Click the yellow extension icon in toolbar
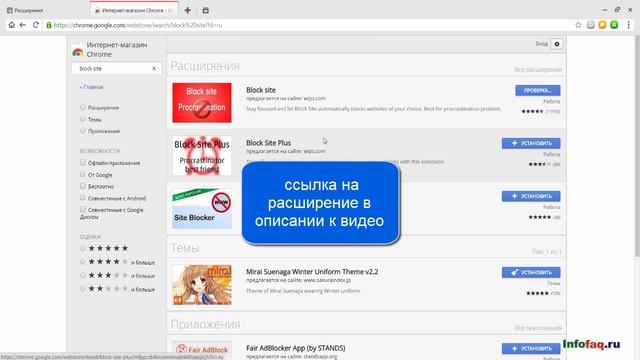 click(602, 25)
